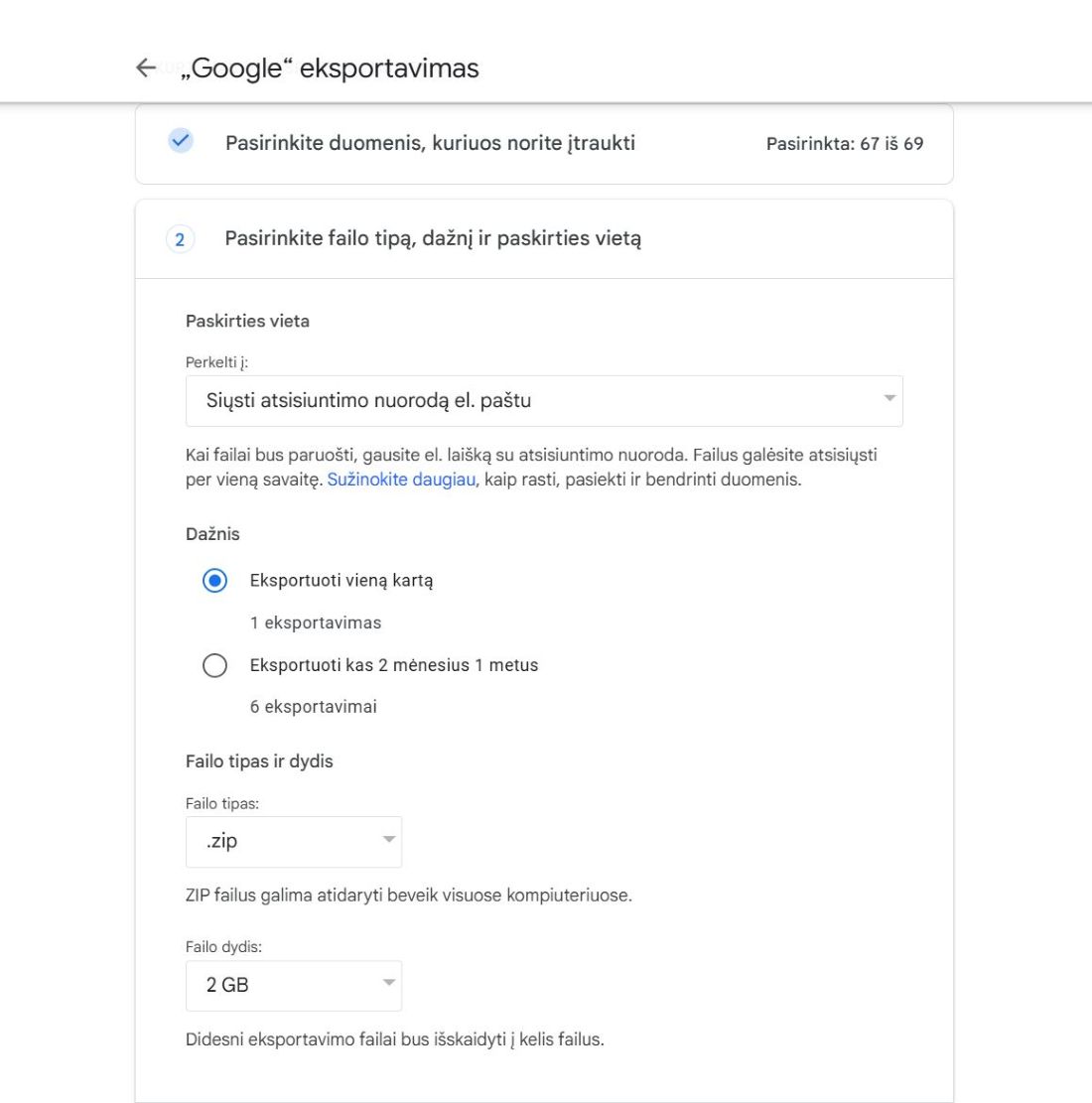Click the blue checkmark step icon
The height and width of the screenshot is (1103, 1092).
(180, 141)
